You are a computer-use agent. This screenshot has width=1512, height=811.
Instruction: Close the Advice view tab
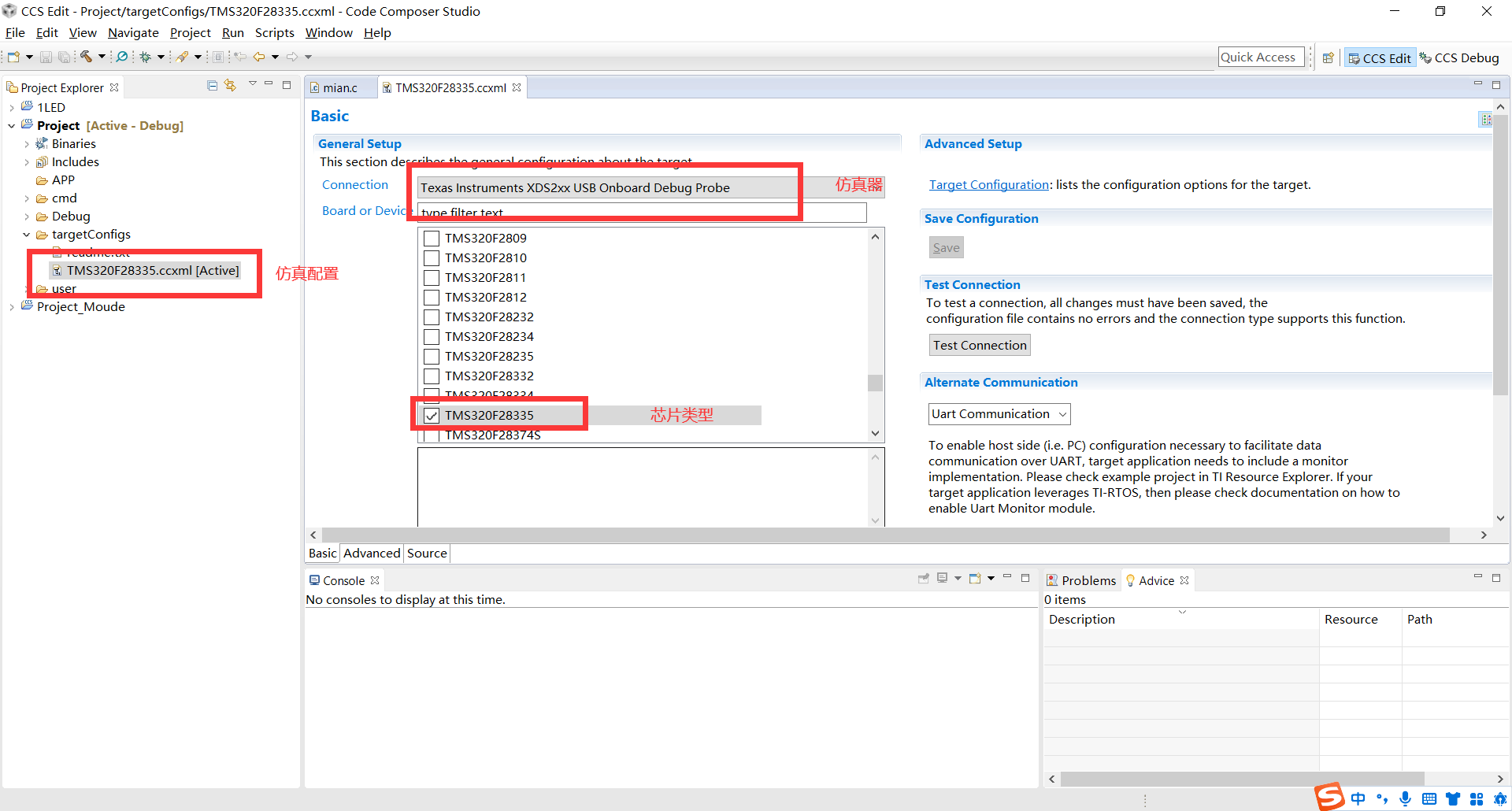point(1184,580)
